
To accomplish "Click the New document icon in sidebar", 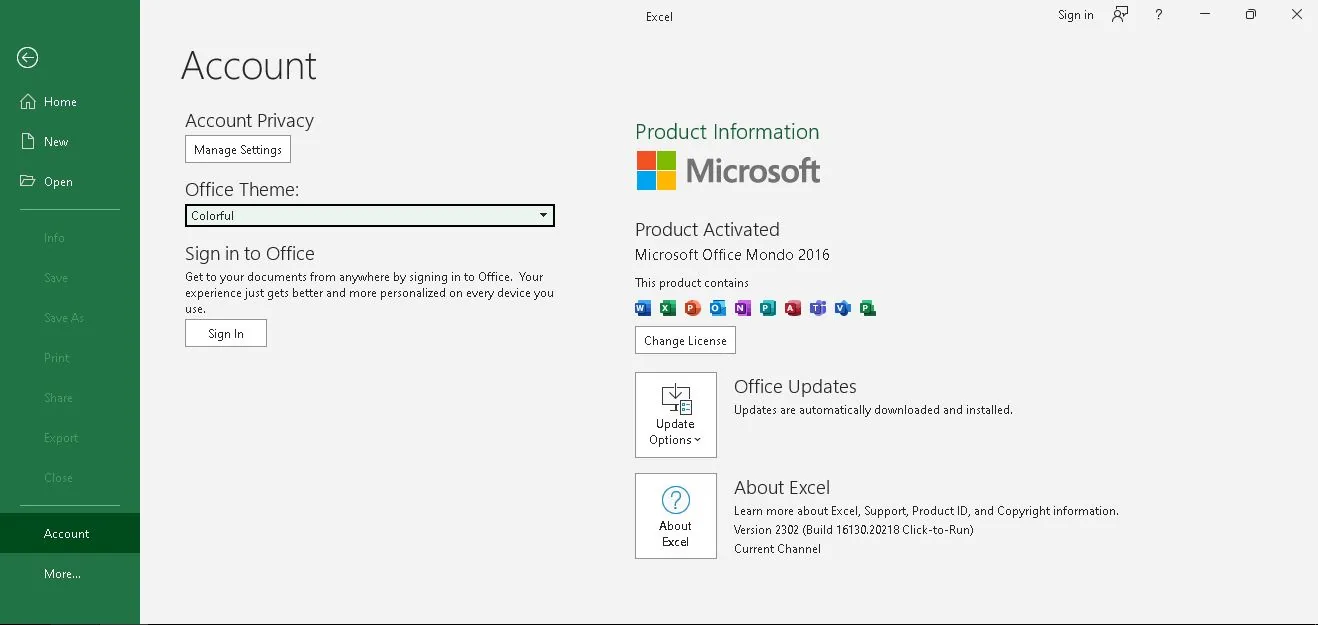I will [x=28, y=141].
